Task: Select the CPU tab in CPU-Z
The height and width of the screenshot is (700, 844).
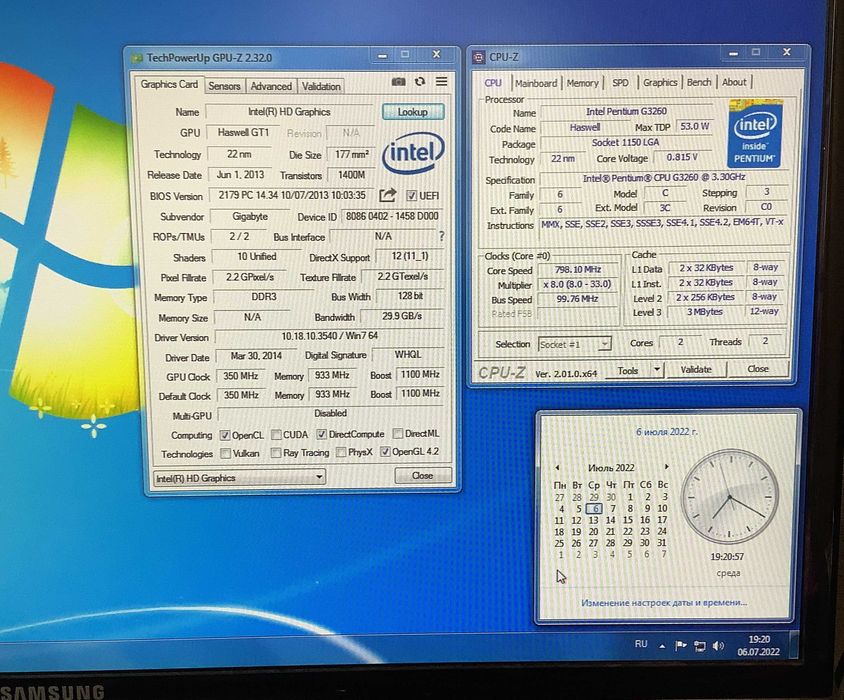Action: 493,83
